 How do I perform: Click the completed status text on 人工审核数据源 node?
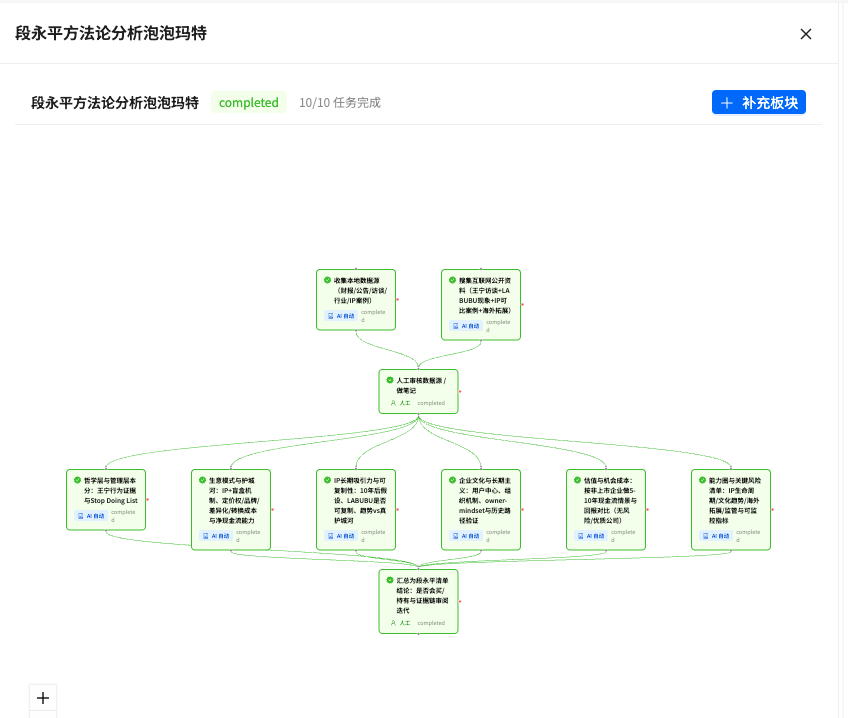[x=431, y=403]
